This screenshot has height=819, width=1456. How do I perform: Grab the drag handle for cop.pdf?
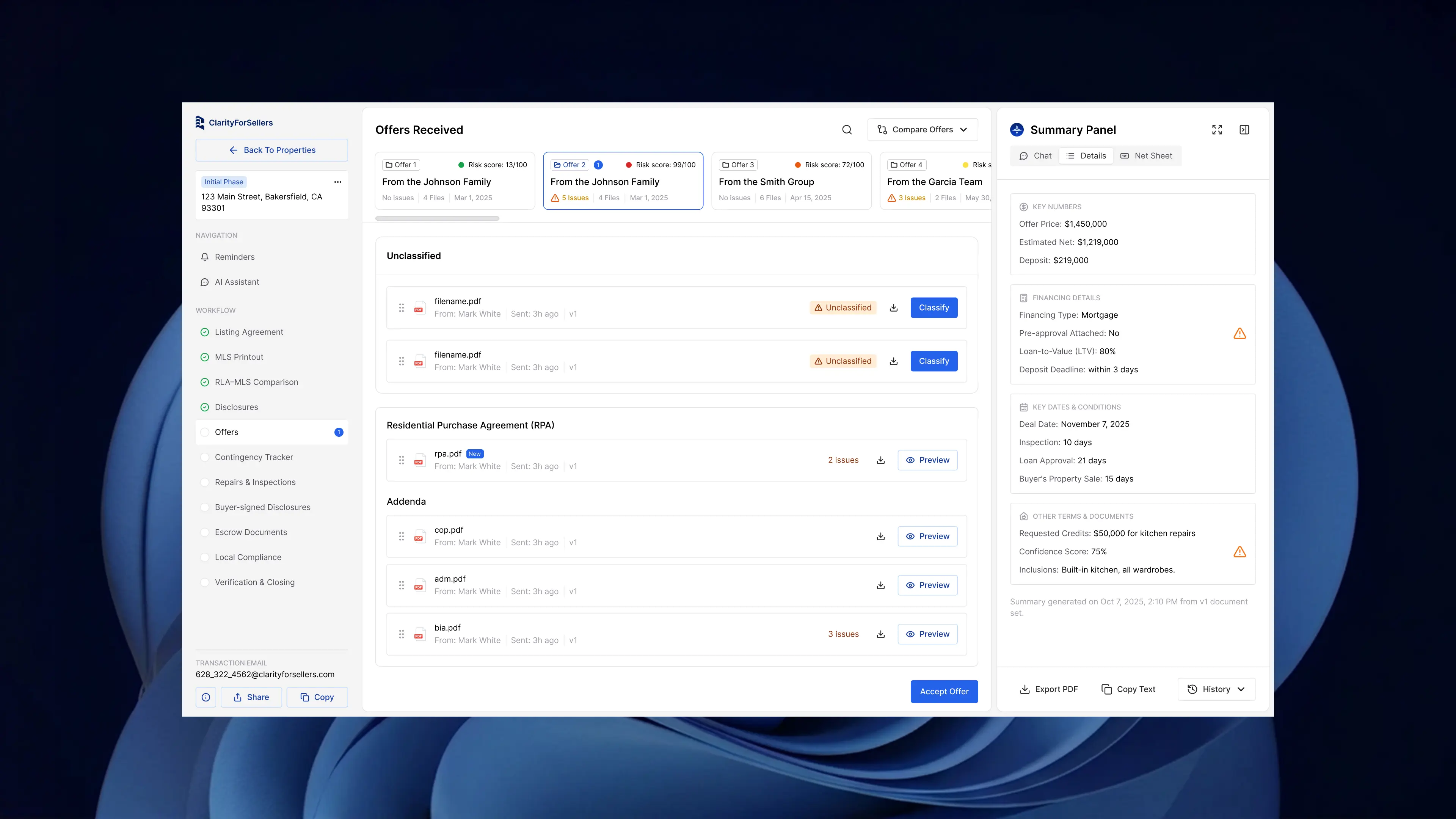401,537
